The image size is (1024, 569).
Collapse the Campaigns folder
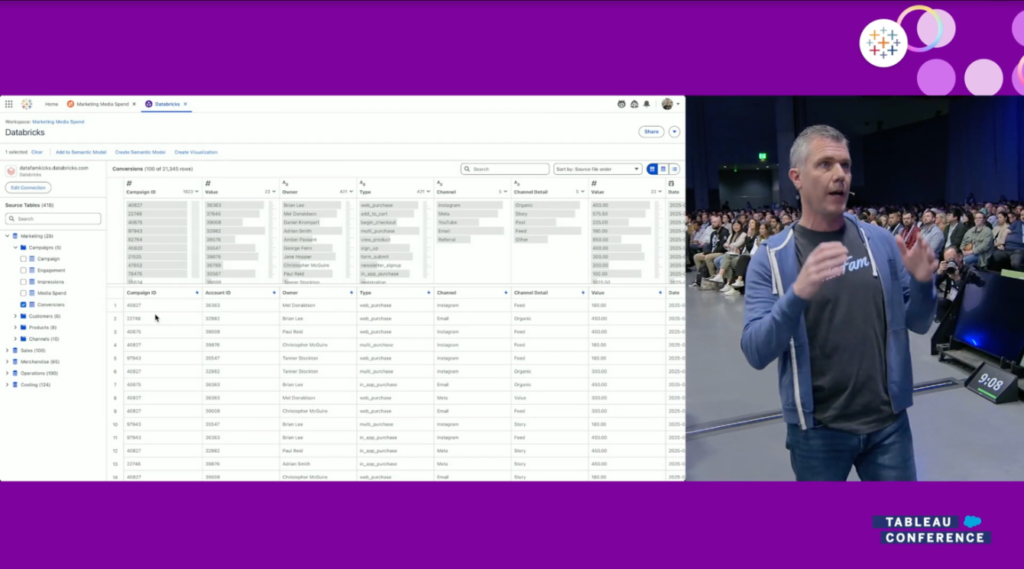(x=15, y=248)
